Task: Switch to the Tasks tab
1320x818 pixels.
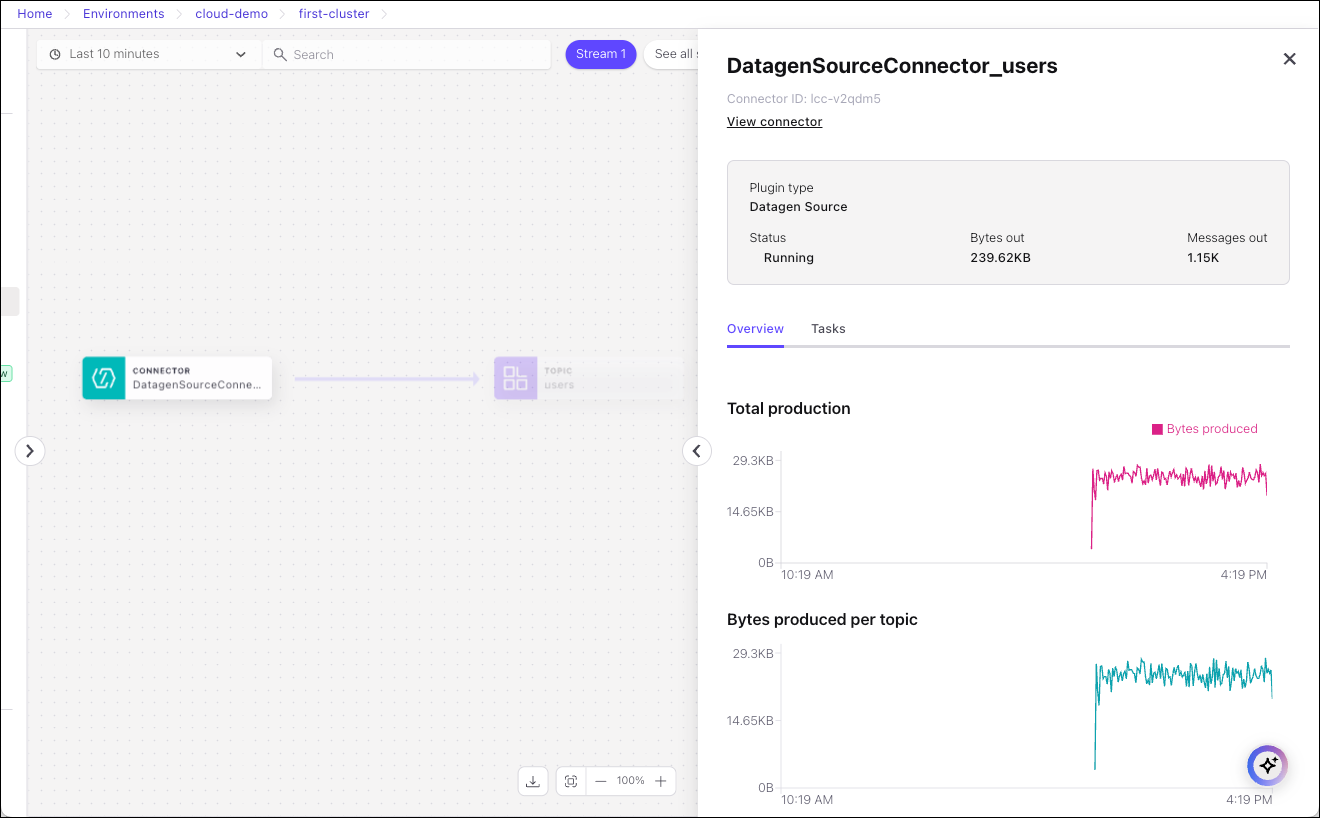Action: 828,329
